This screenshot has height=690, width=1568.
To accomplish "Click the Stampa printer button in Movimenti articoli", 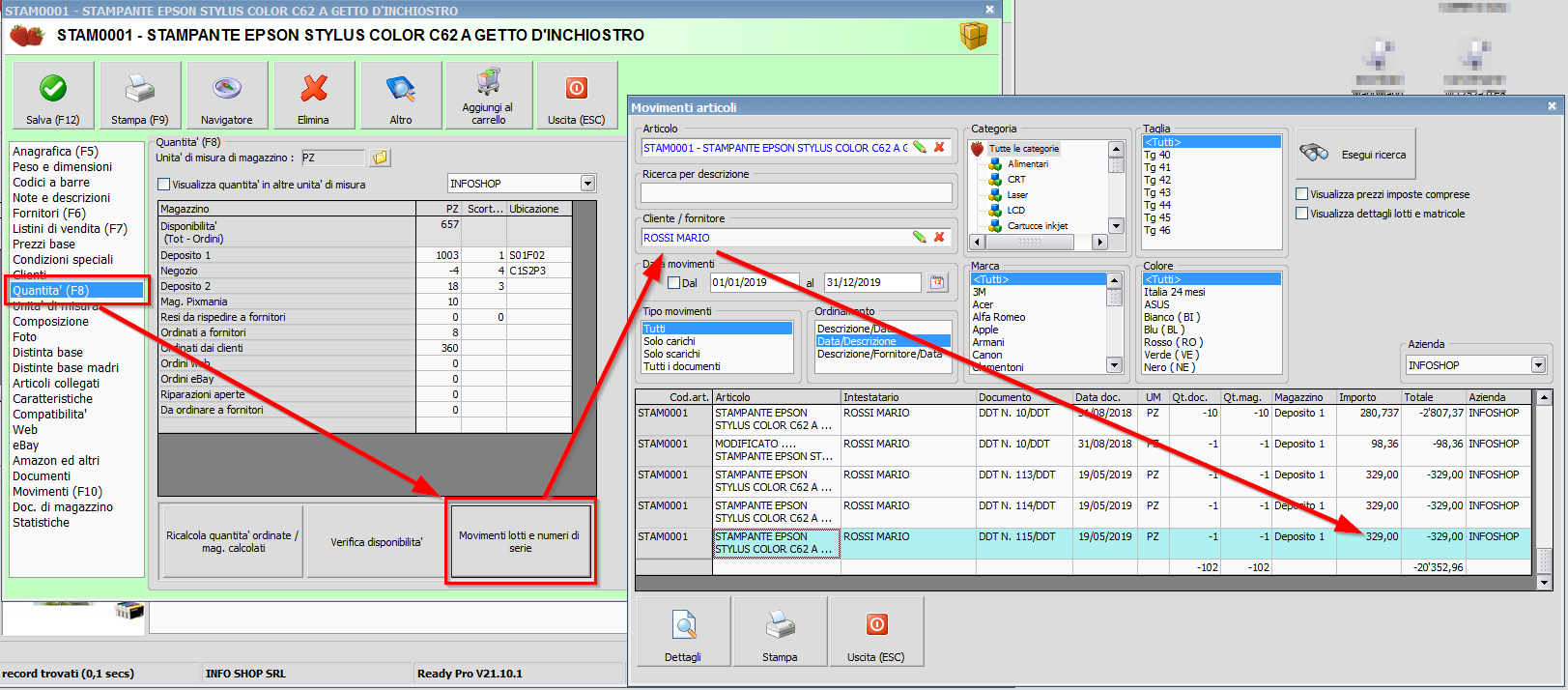I will (780, 631).
